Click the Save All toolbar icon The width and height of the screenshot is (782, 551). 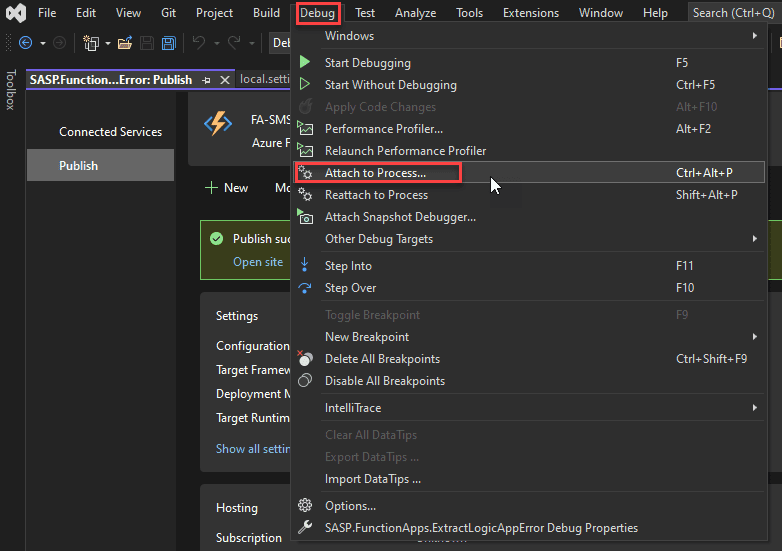pos(168,43)
